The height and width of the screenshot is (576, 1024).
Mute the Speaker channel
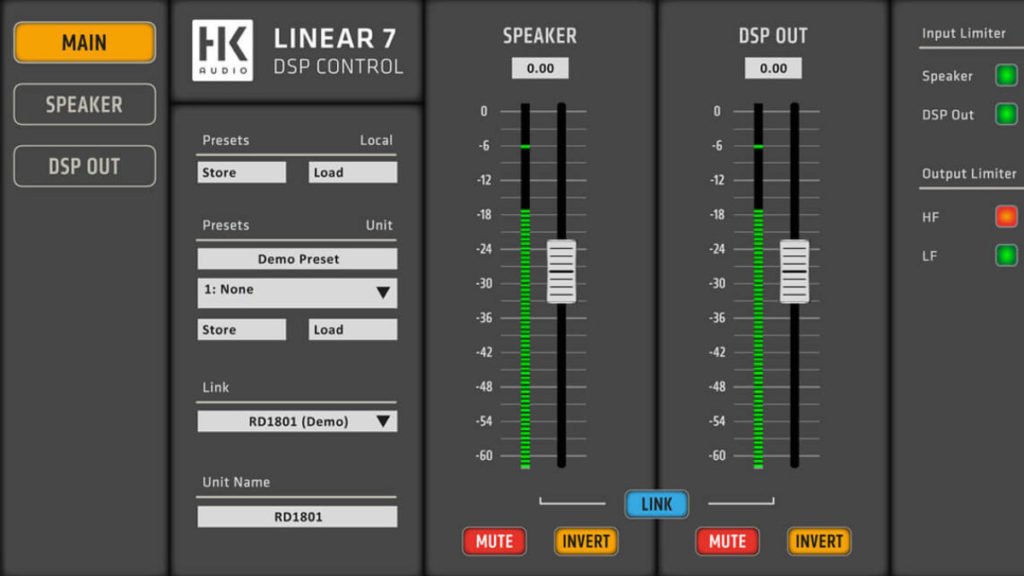tap(494, 541)
